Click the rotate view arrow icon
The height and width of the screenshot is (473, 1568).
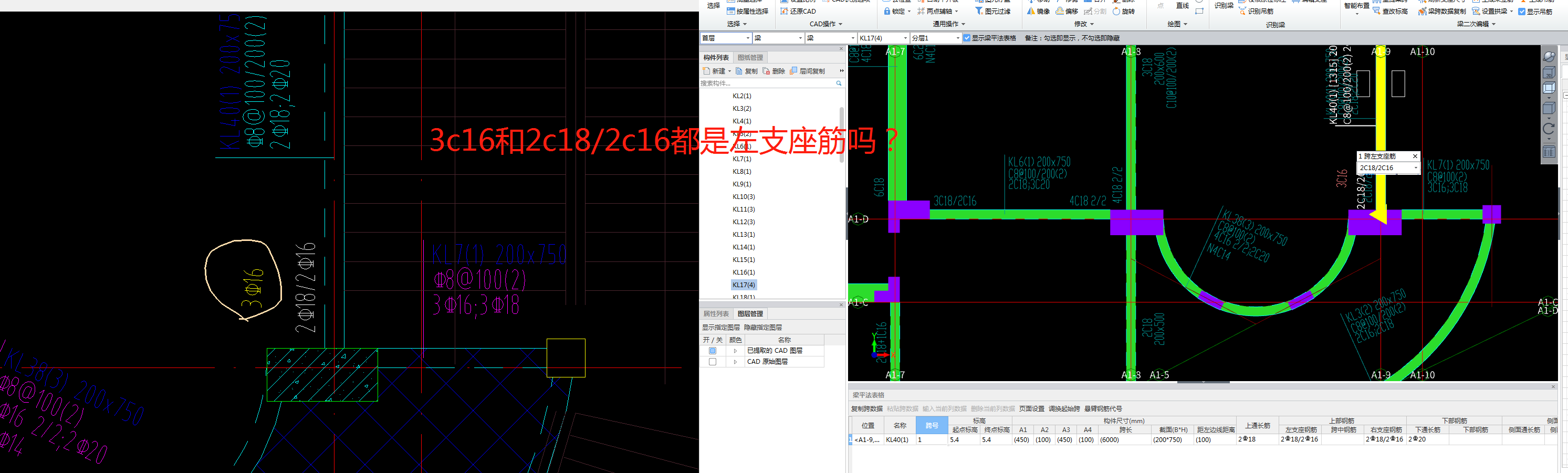click(x=1549, y=129)
